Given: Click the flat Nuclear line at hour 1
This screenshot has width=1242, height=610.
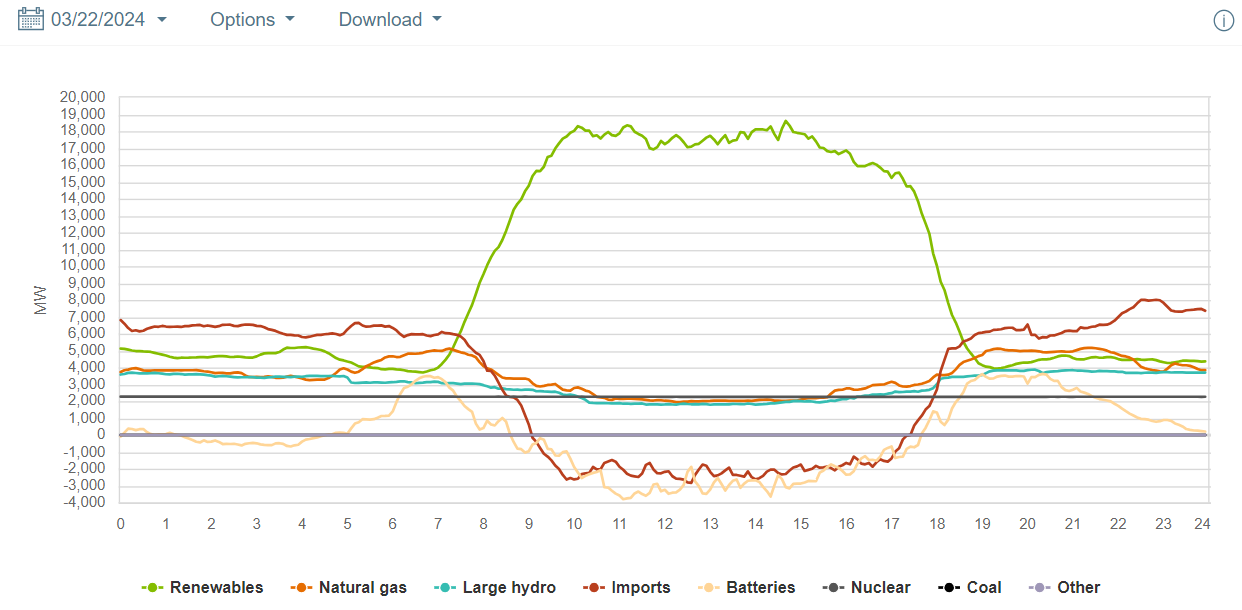Looking at the screenshot, I should tap(165, 397).
